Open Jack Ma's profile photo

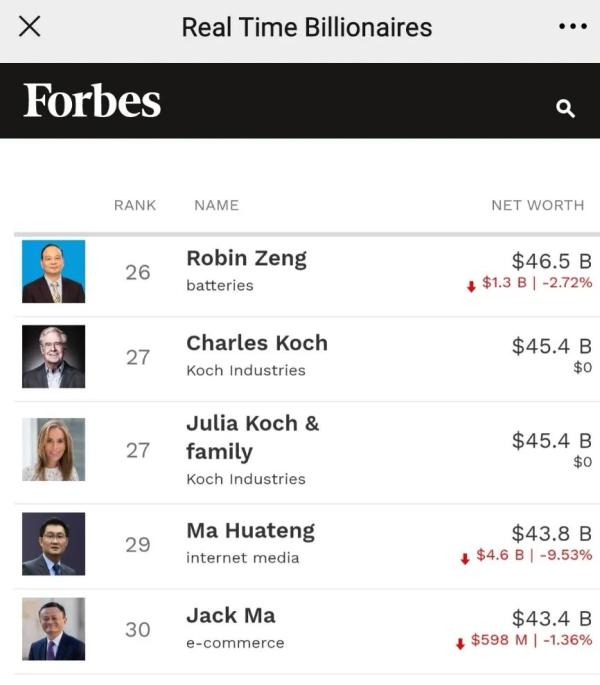pos(54,629)
